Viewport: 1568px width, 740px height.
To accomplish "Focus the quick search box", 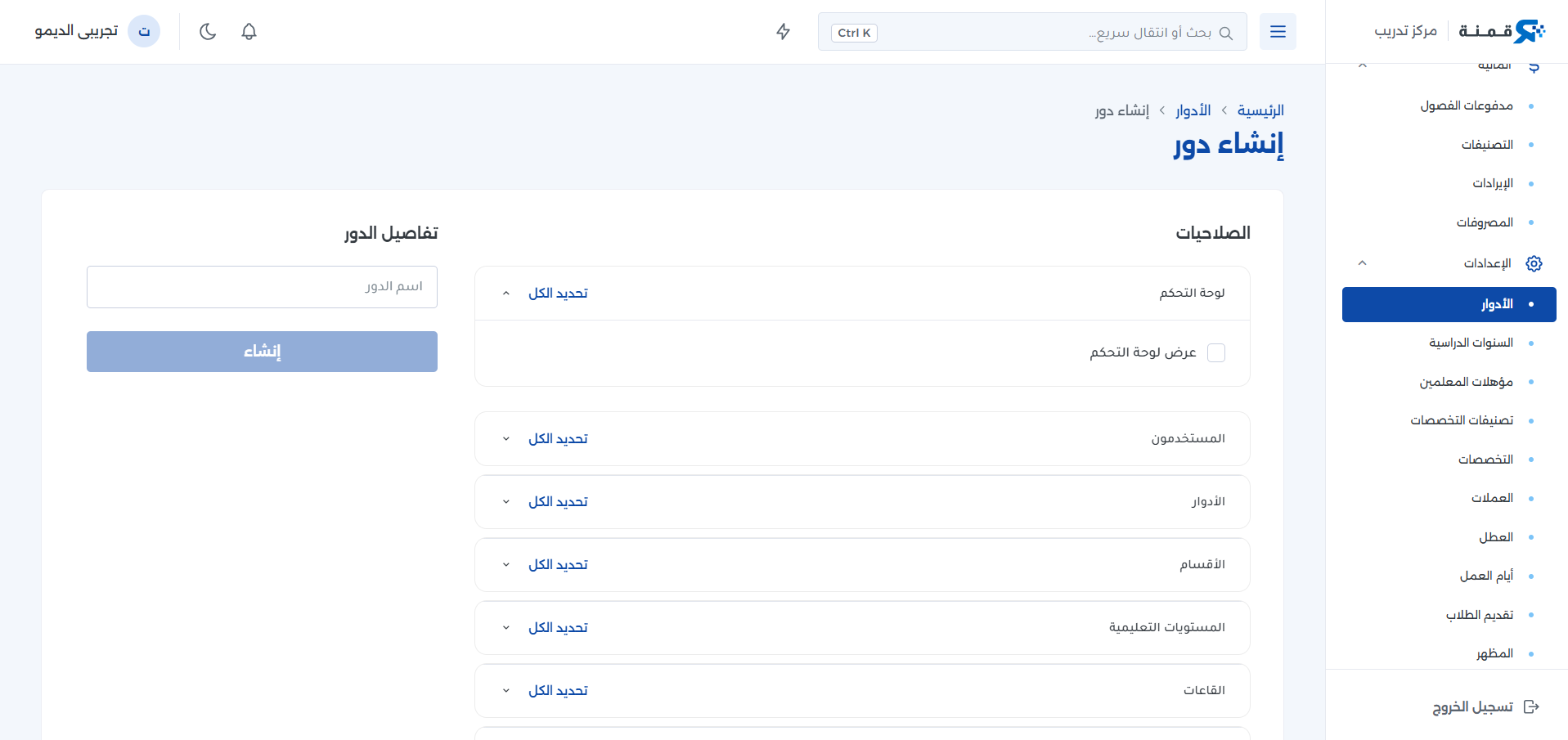I will 1032,32.
